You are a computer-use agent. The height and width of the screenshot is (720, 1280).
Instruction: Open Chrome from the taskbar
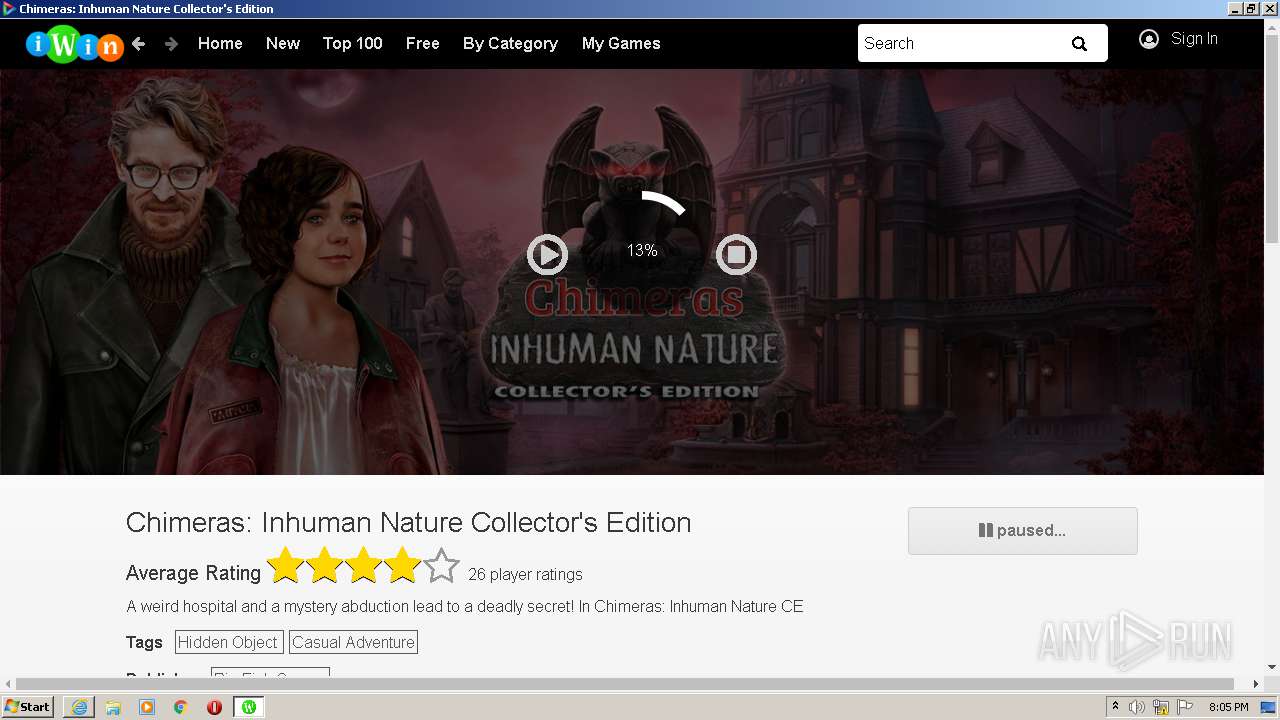pyautogui.click(x=181, y=707)
